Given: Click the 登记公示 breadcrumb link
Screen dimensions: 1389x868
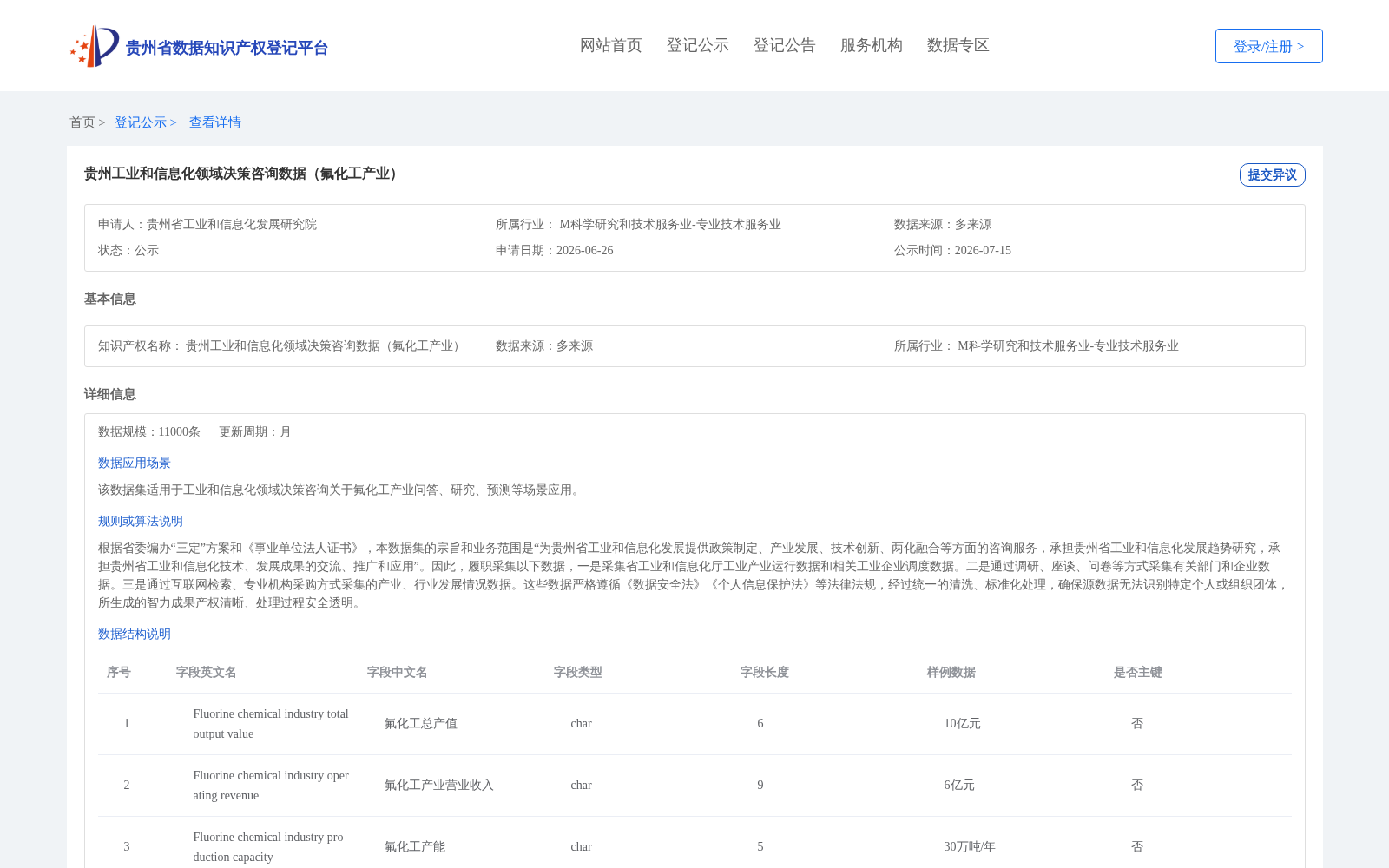Looking at the screenshot, I should click(141, 122).
